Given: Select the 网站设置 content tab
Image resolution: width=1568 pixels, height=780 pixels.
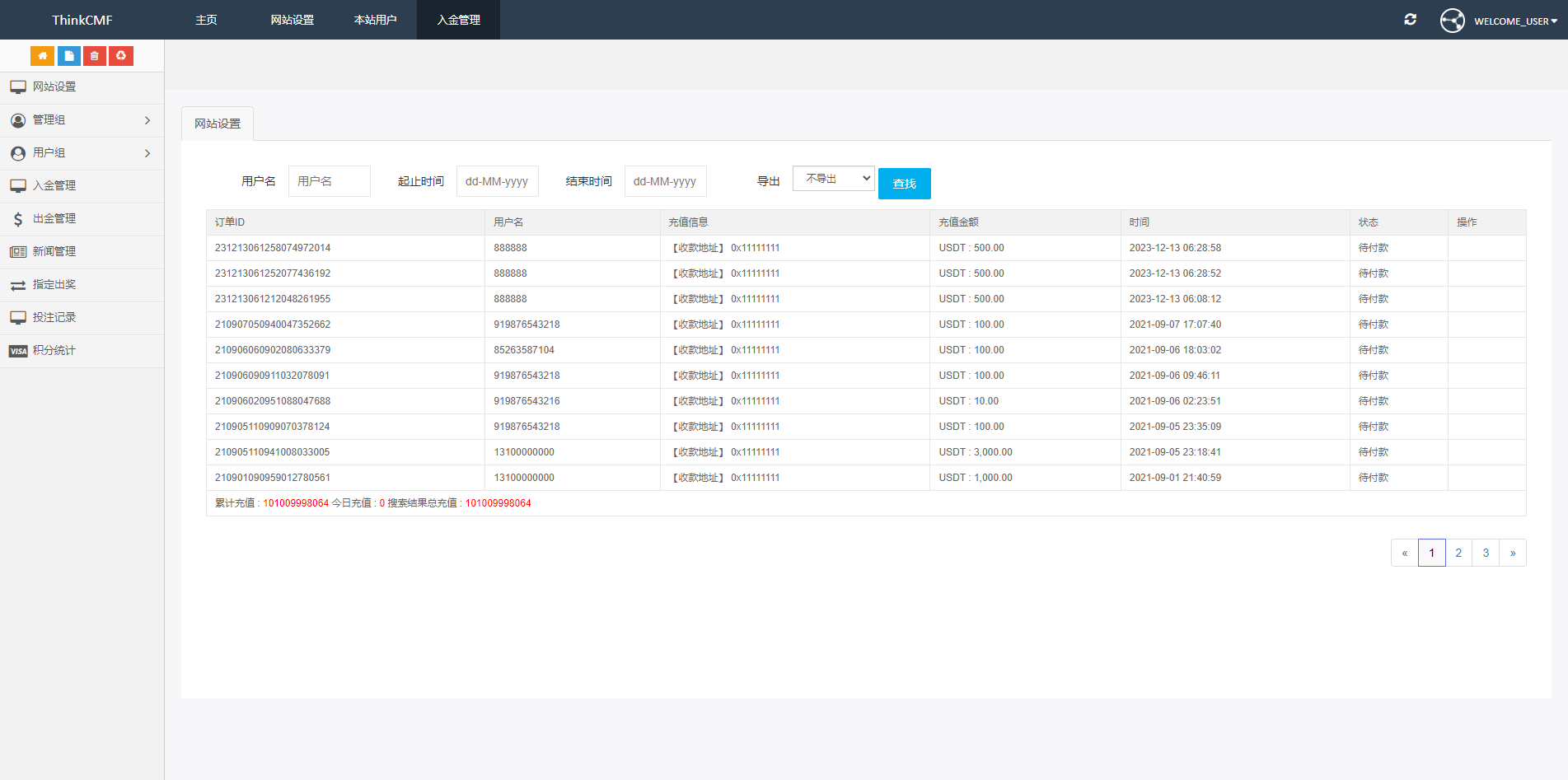Looking at the screenshot, I should tap(218, 124).
